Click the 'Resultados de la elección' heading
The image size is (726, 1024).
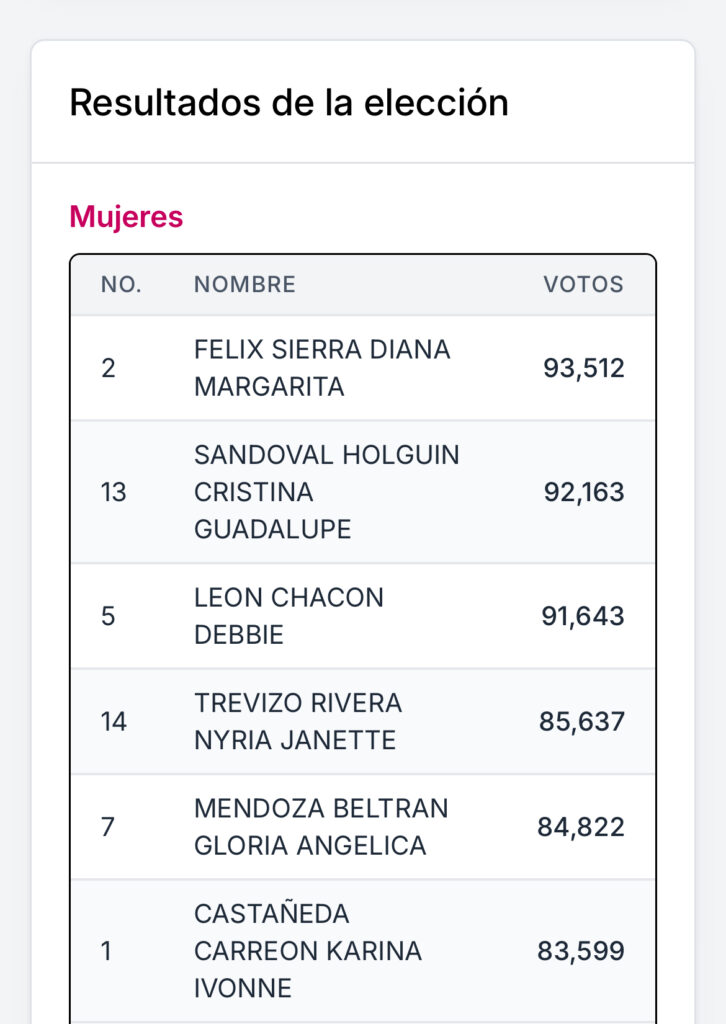click(289, 103)
